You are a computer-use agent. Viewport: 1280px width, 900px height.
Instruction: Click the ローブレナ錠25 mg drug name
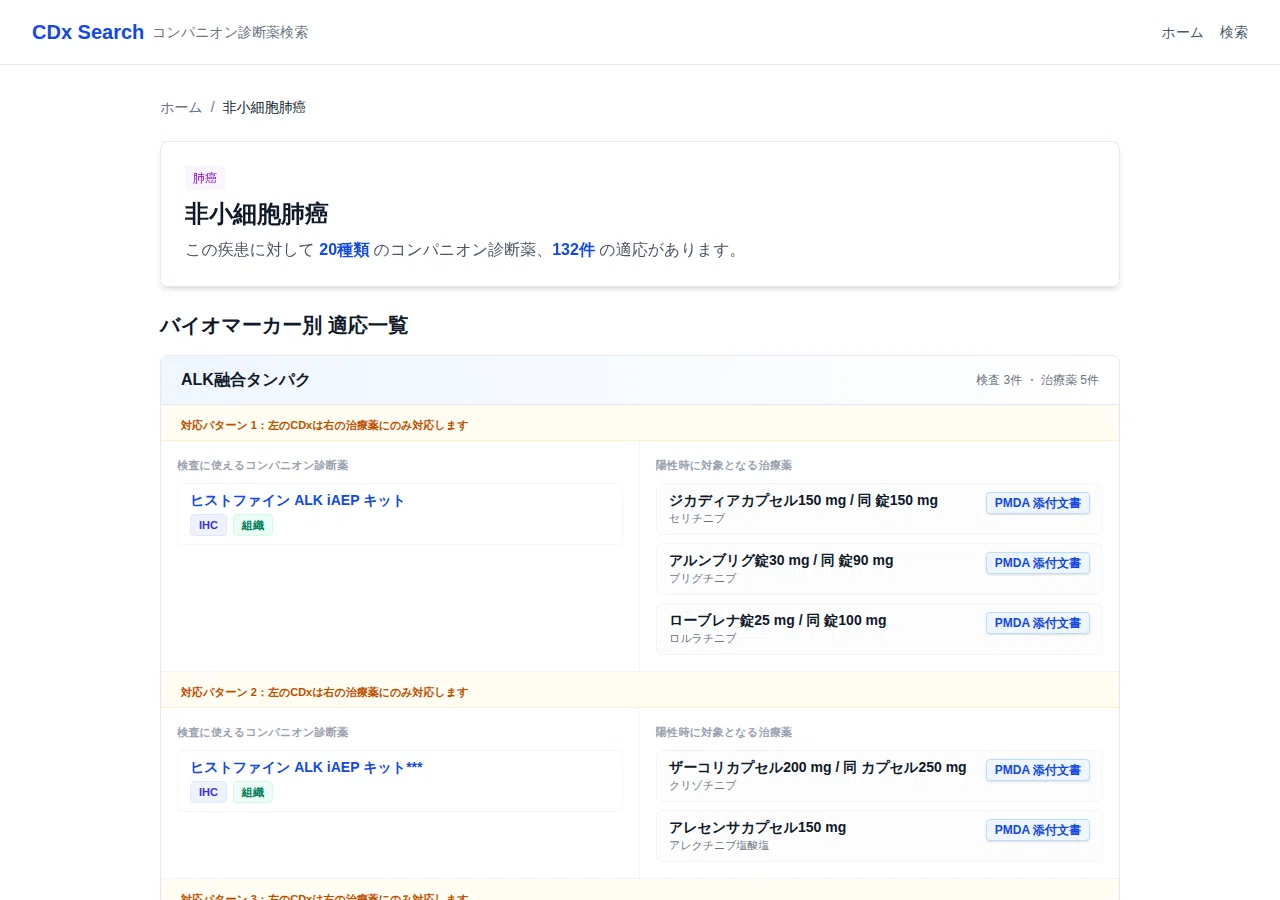click(x=778, y=620)
